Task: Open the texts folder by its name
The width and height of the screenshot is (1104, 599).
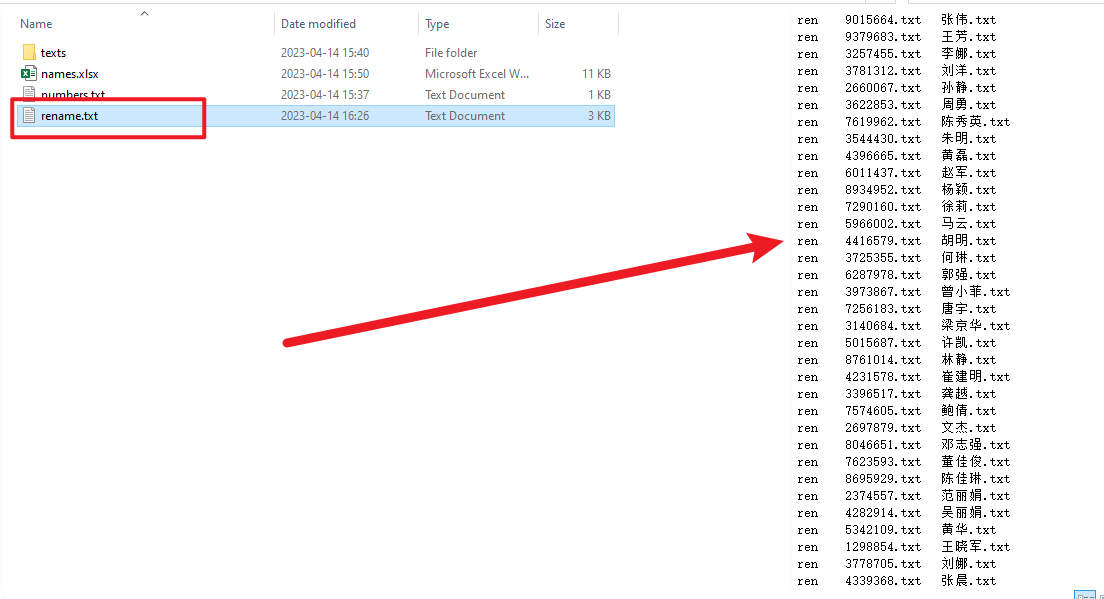Action: click(x=53, y=53)
